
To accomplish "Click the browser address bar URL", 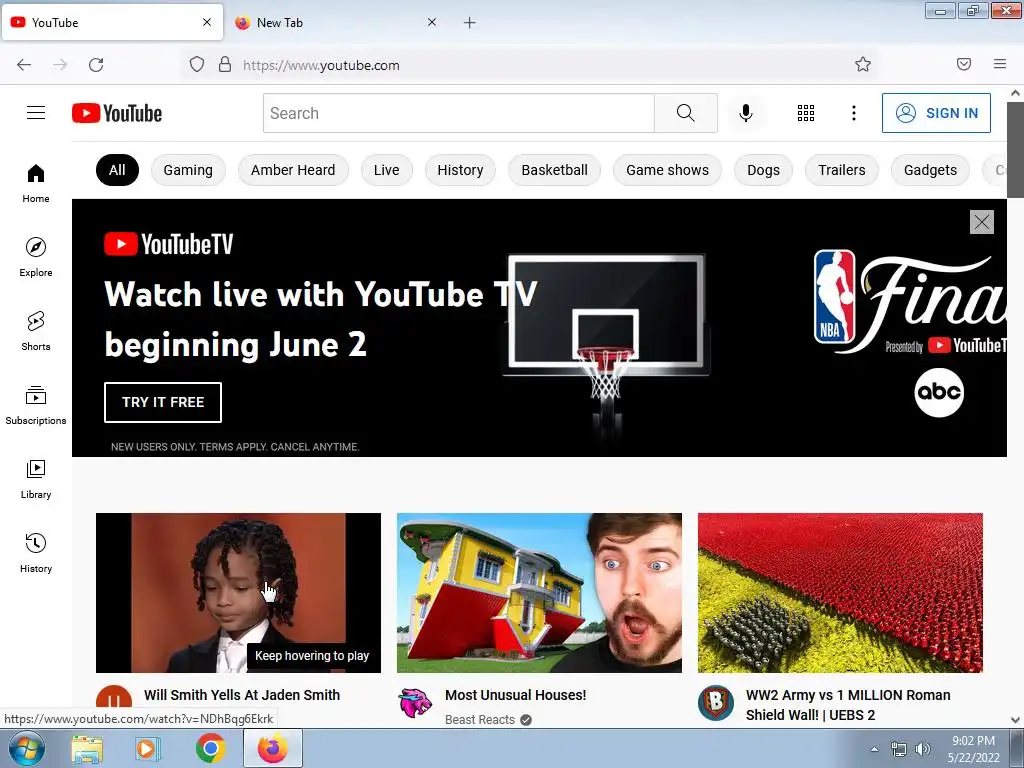I will [x=321, y=65].
